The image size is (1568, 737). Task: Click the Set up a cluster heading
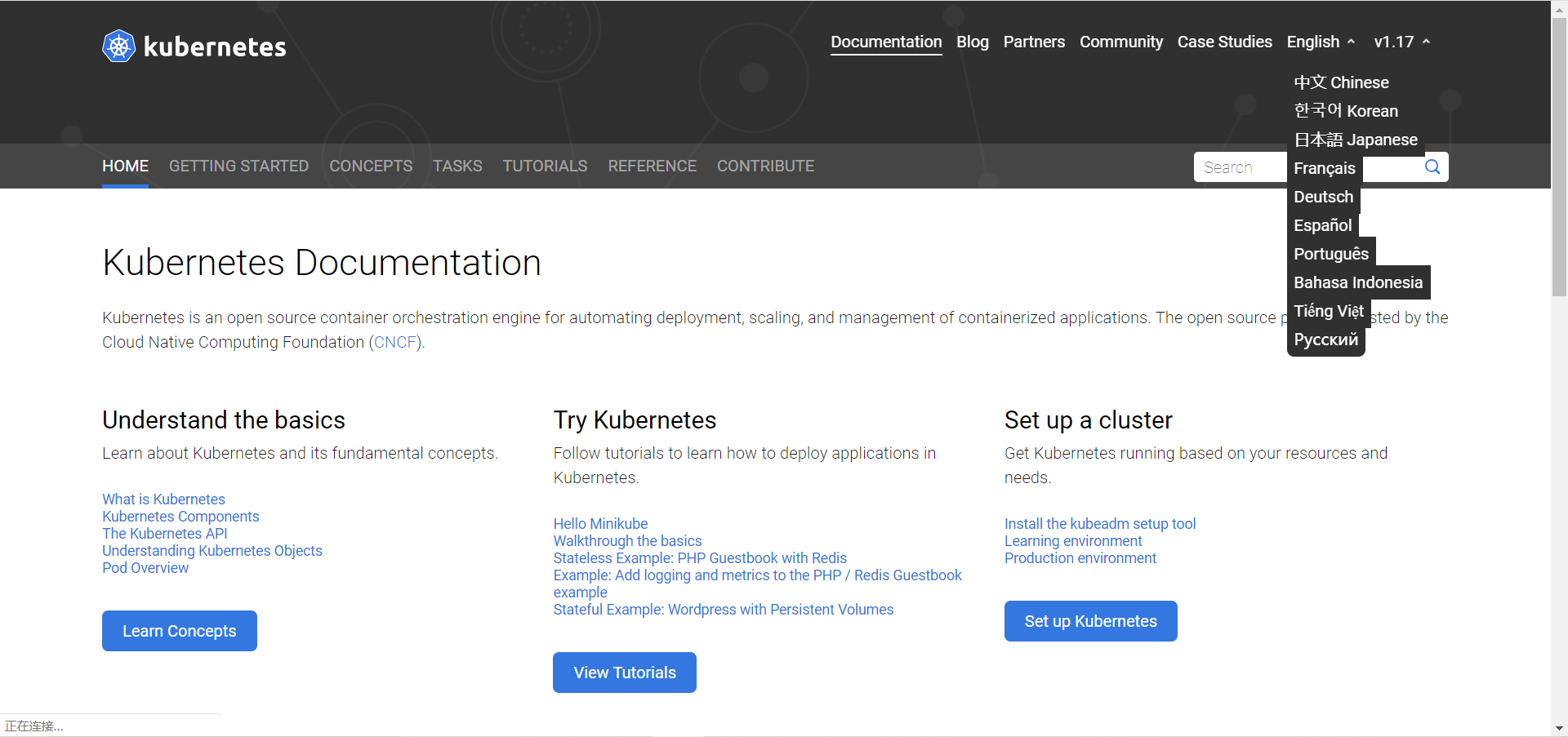pos(1089,420)
